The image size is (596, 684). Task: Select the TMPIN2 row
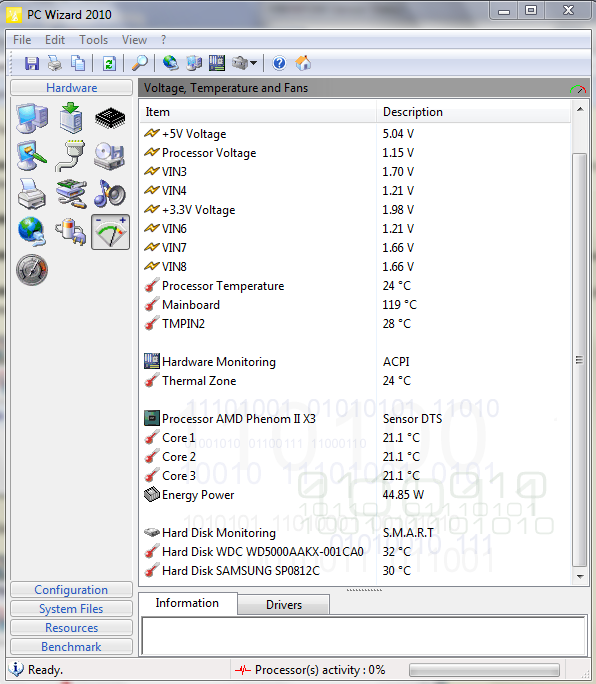(355, 324)
